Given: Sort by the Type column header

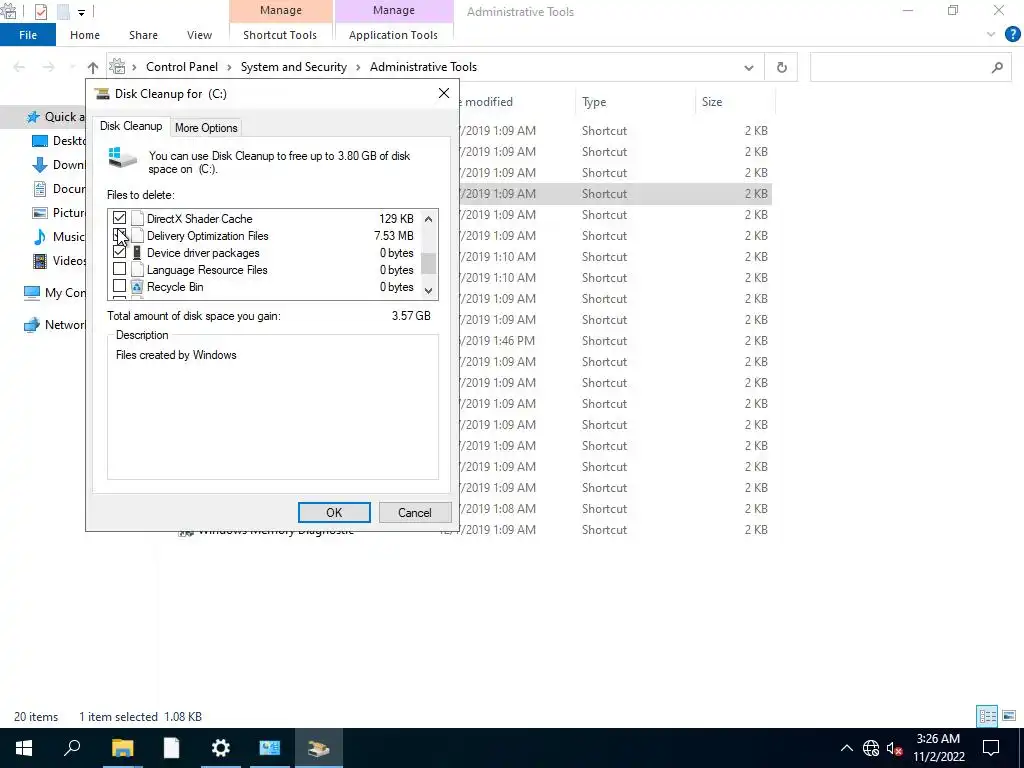Looking at the screenshot, I should pyautogui.click(x=594, y=102).
